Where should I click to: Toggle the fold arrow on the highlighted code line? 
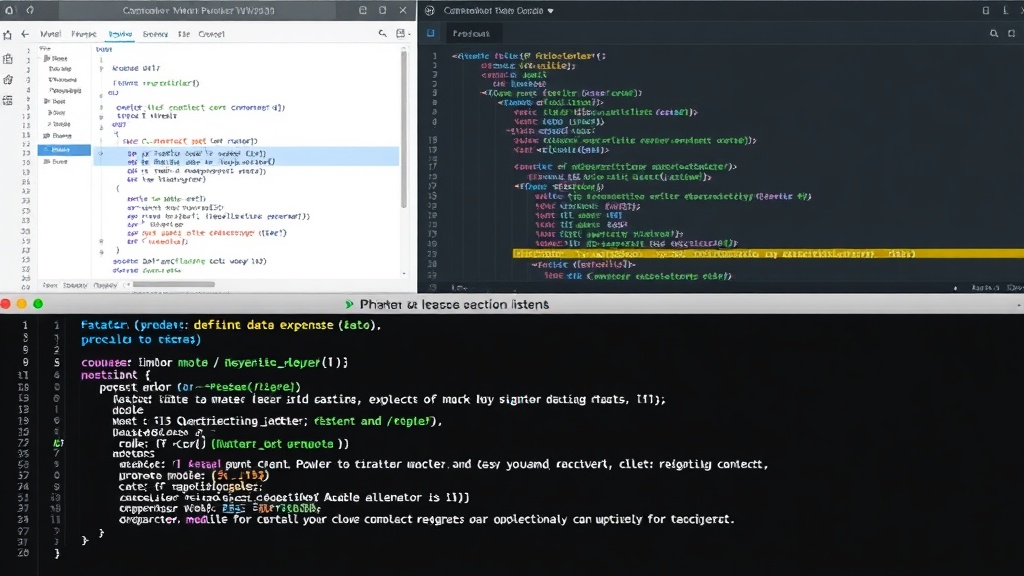pos(101,153)
